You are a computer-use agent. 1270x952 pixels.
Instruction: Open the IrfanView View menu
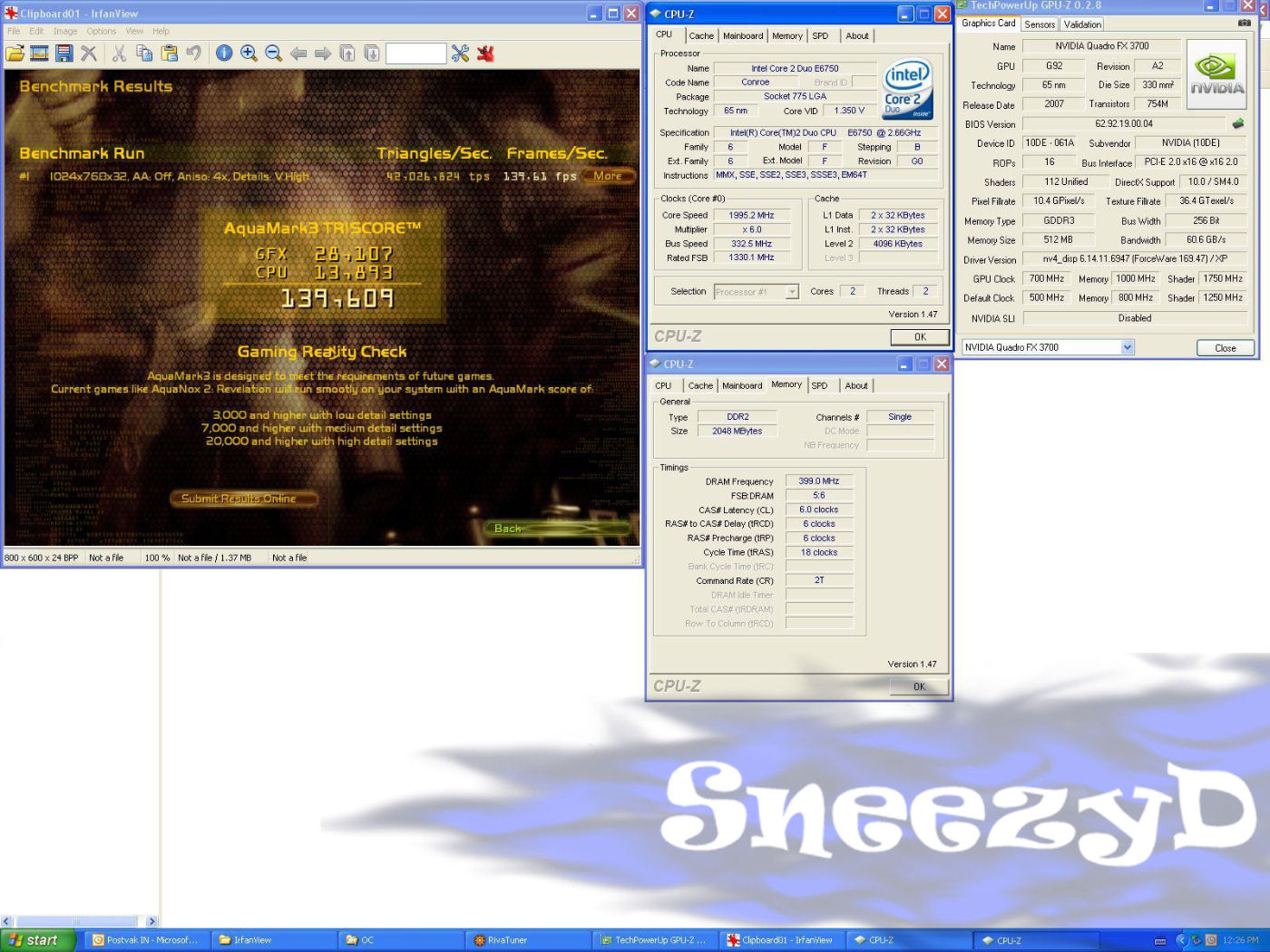click(x=134, y=31)
